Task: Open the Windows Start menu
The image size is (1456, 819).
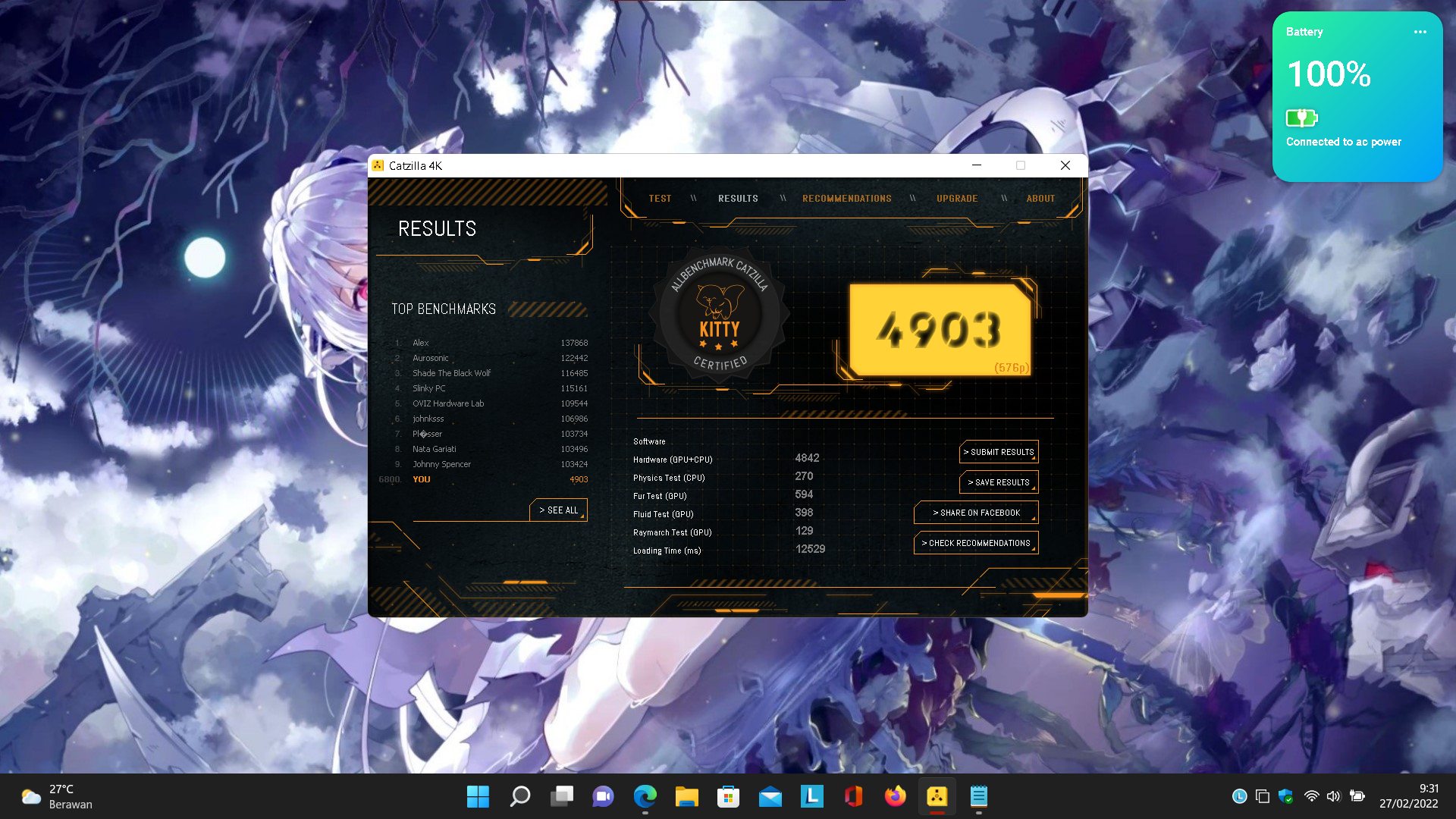Action: (478, 796)
